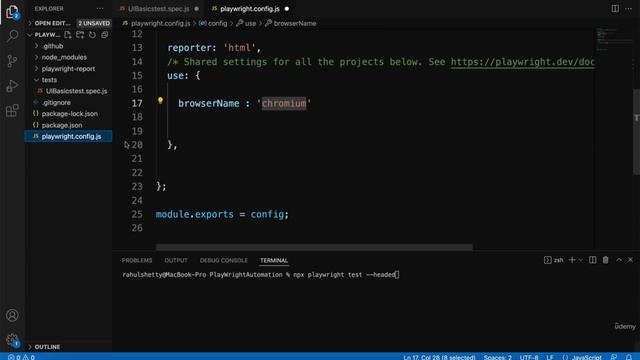Screen dimensions: 640x360
Task: Add a new terminal with plus icon
Action: click(x=572, y=260)
